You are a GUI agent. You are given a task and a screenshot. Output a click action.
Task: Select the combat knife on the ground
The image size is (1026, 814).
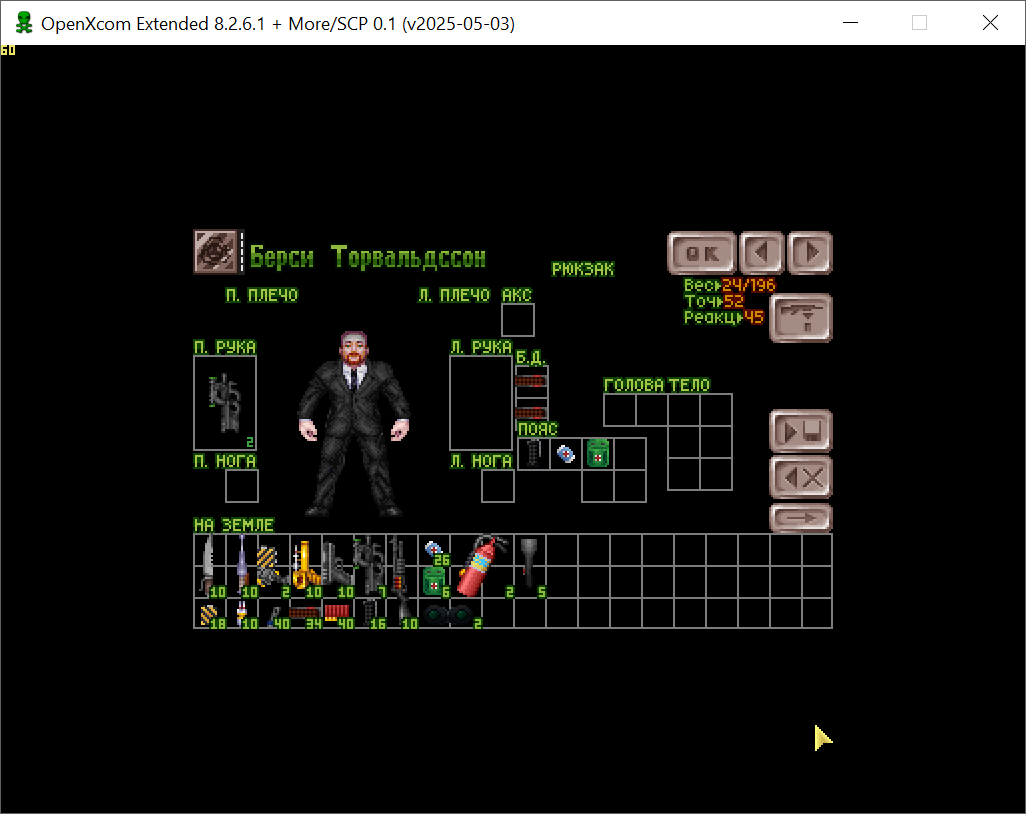tap(208, 565)
